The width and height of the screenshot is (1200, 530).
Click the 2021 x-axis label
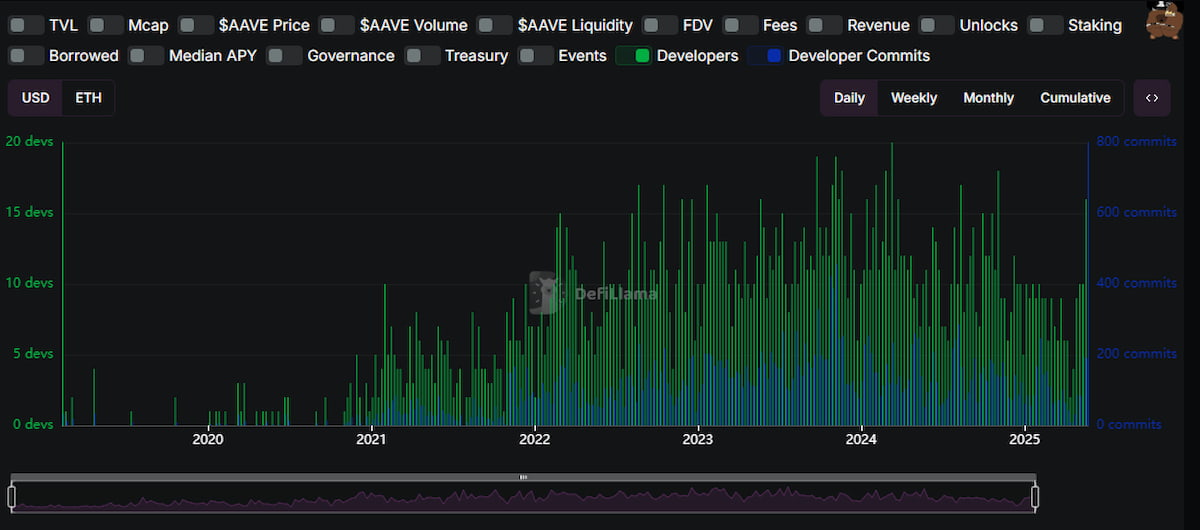(x=371, y=438)
